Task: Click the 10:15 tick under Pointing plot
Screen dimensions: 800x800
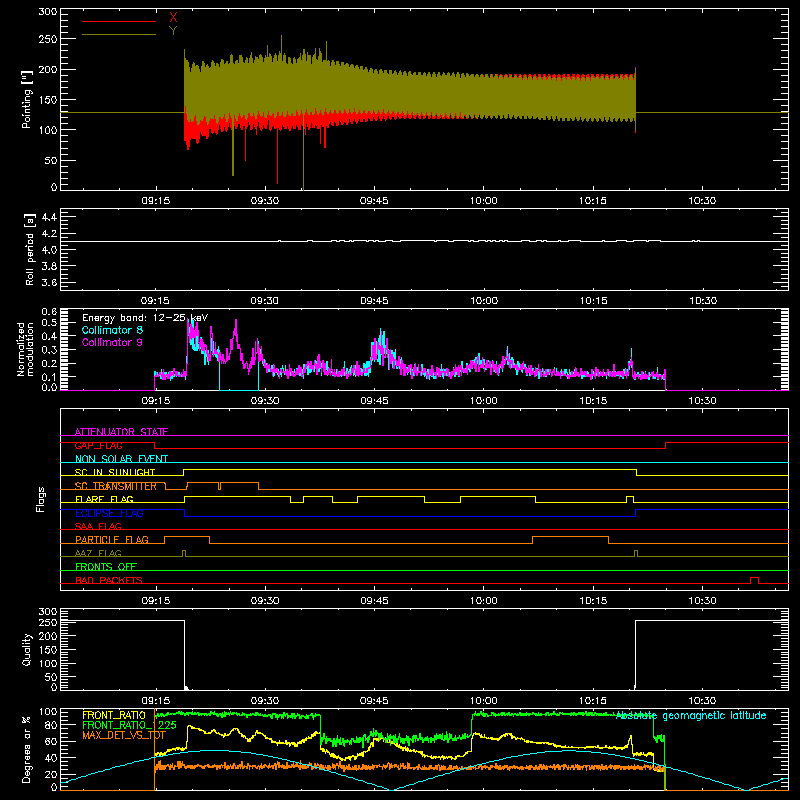Action: click(x=593, y=201)
